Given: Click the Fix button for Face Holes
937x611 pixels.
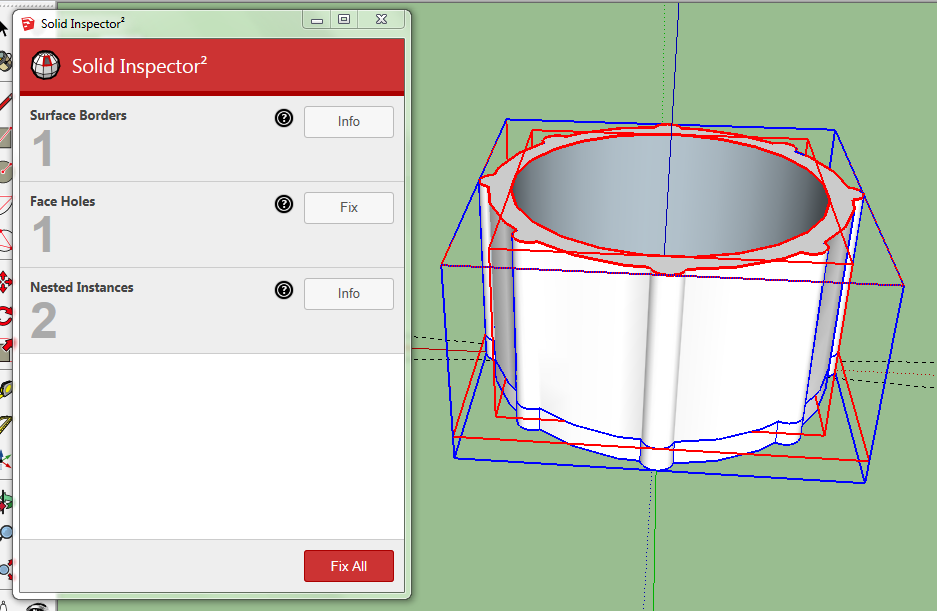Looking at the screenshot, I should [348, 208].
